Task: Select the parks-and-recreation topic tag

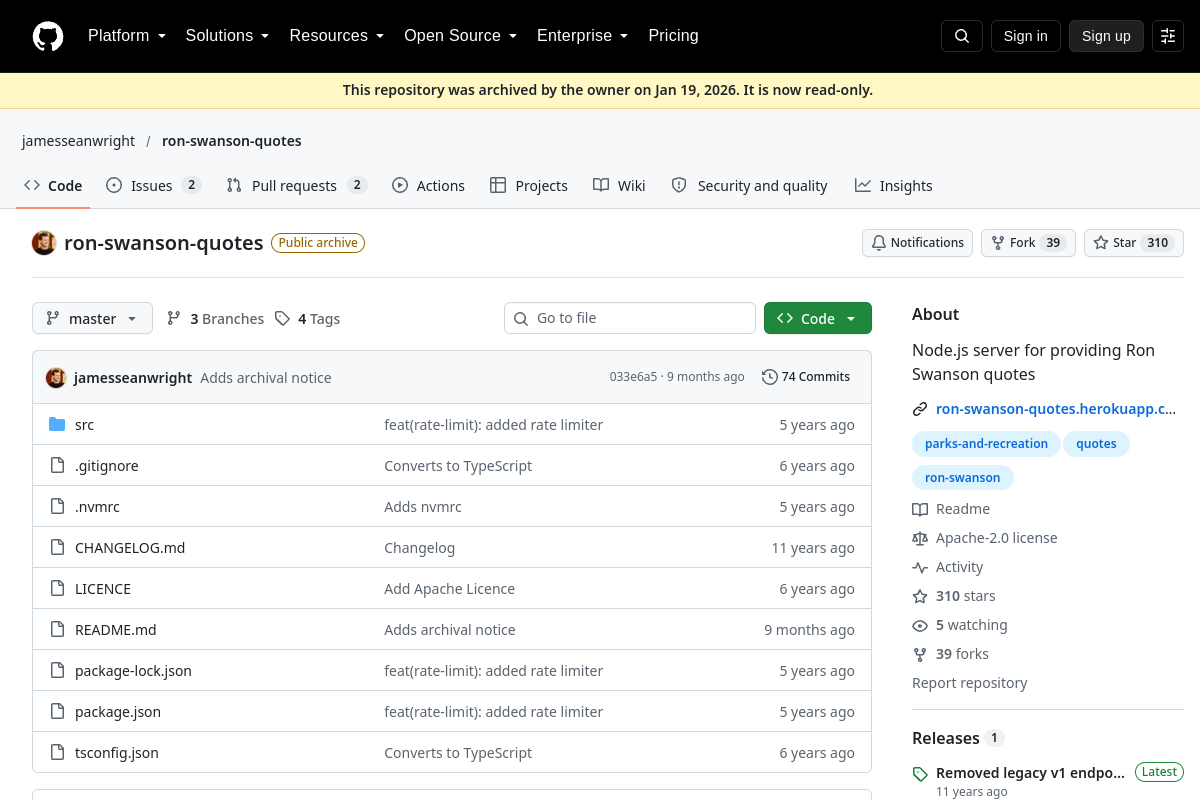Action: point(986,444)
